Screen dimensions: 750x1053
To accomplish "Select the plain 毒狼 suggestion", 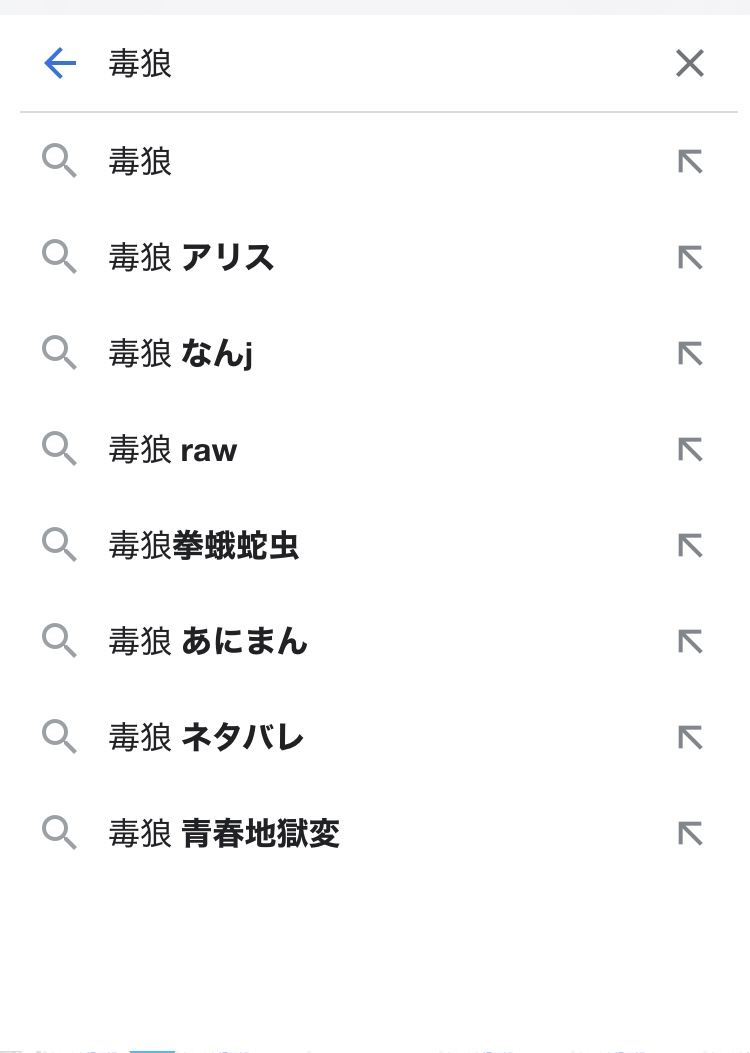I will pyautogui.click(x=141, y=162).
